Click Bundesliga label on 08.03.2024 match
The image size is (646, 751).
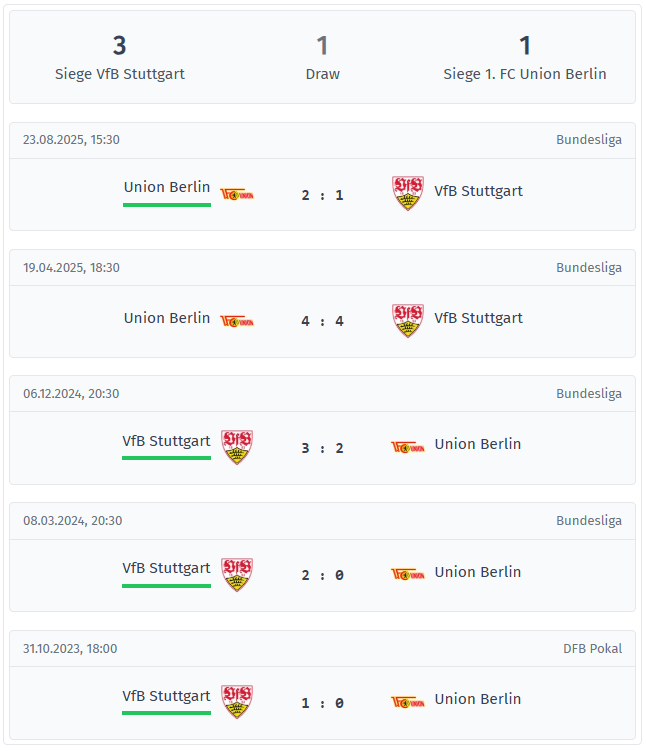pos(589,520)
